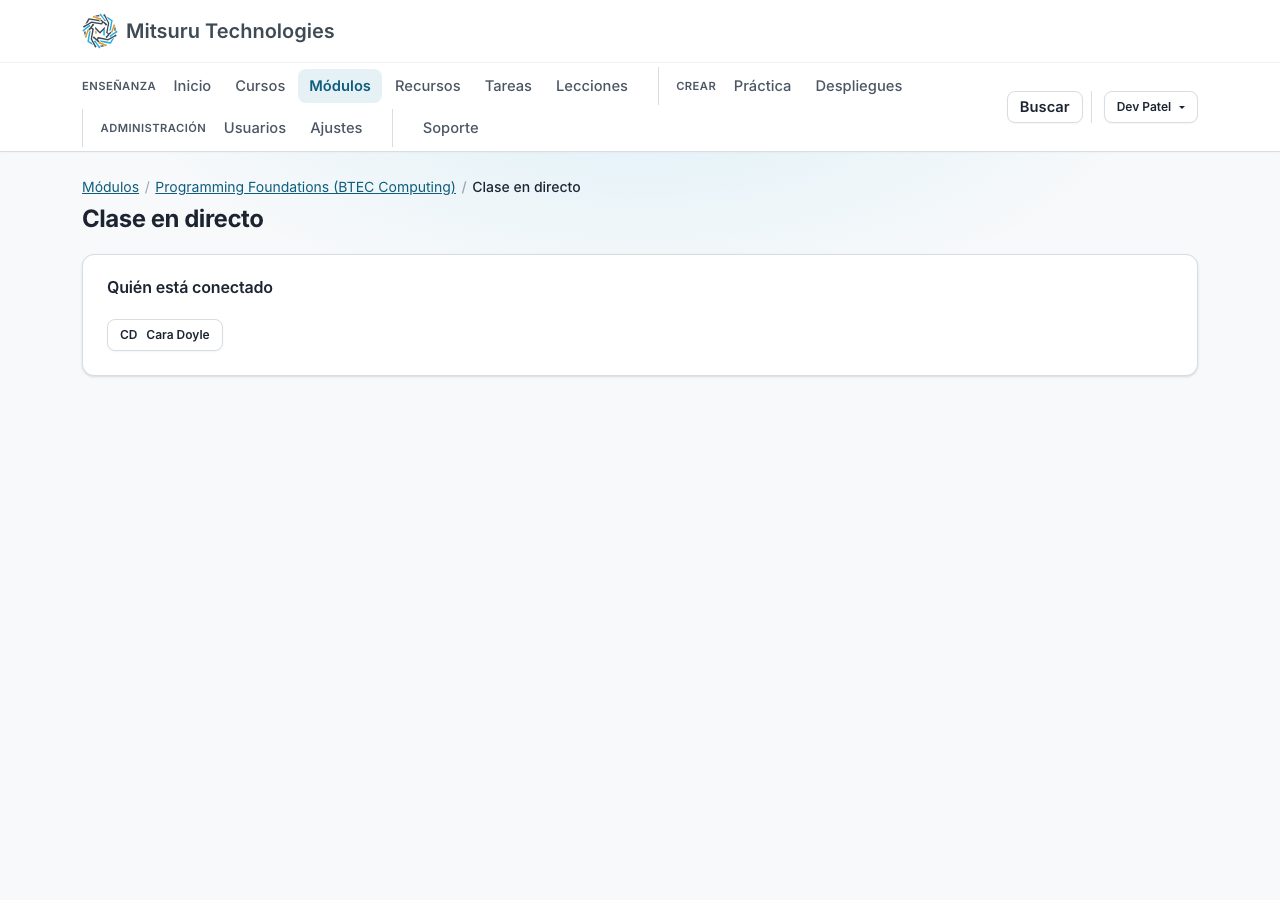Visit the Soporte page
The width and height of the screenshot is (1280, 900).
[451, 128]
